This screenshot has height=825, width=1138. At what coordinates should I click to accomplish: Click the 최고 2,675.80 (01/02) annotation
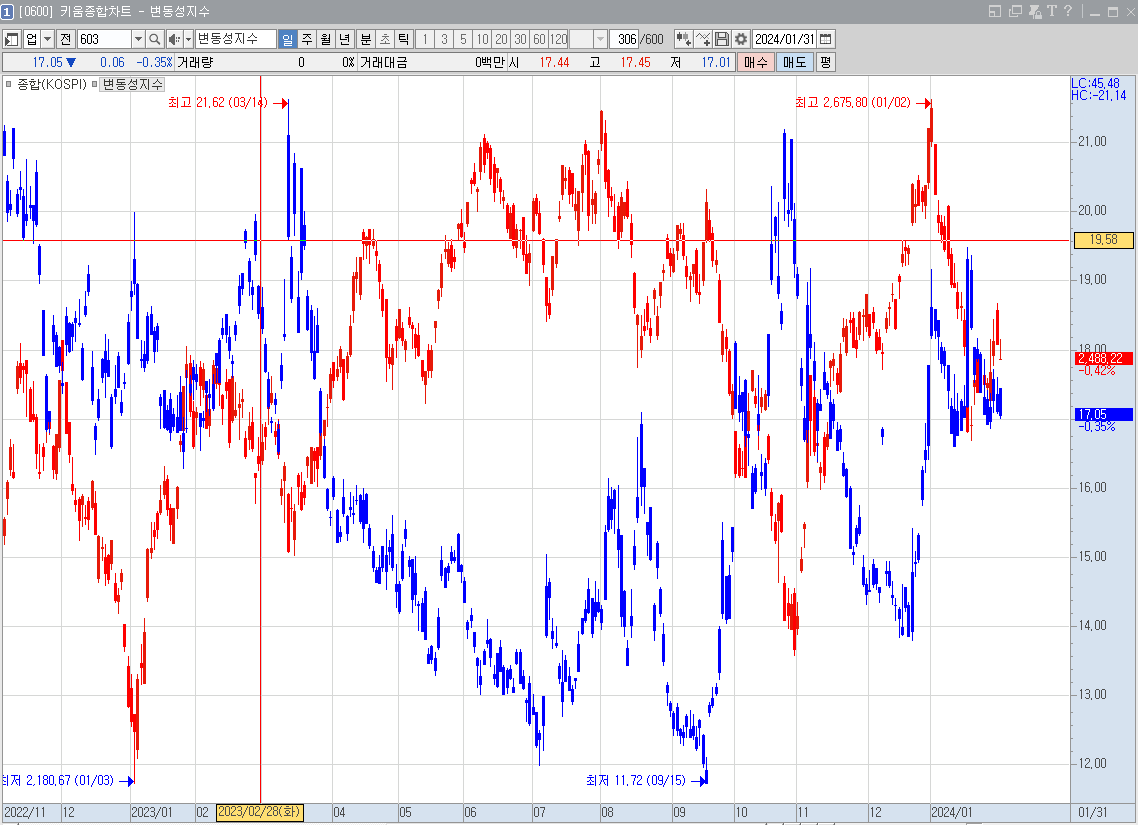click(x=853, y=103)
